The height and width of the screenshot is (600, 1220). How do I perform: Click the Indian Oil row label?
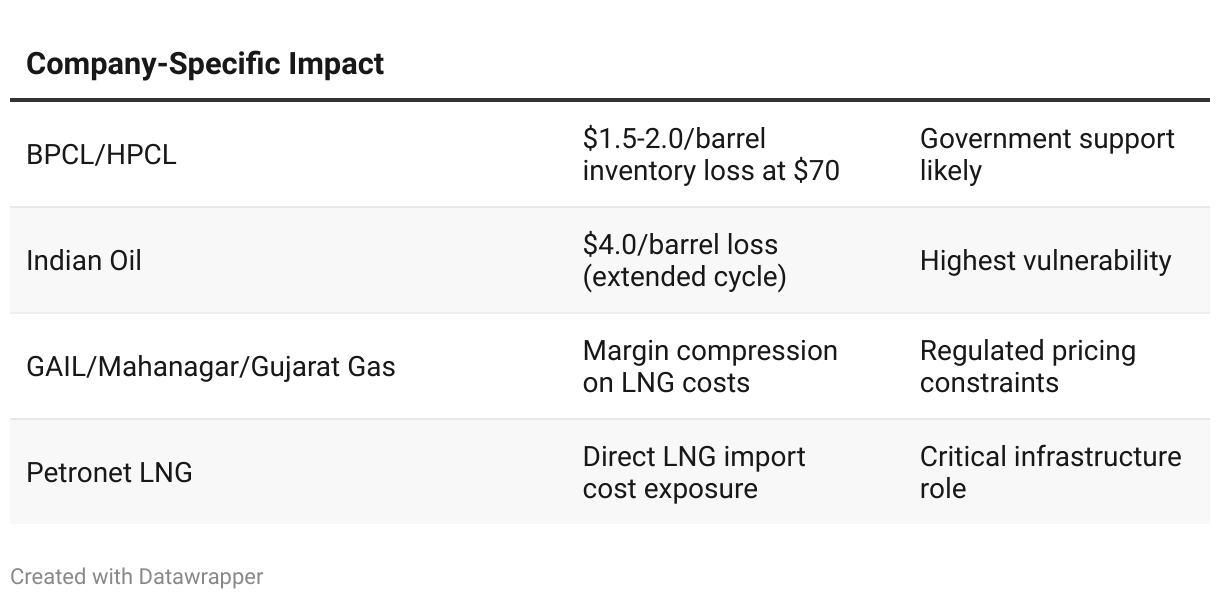pos(84,261)
